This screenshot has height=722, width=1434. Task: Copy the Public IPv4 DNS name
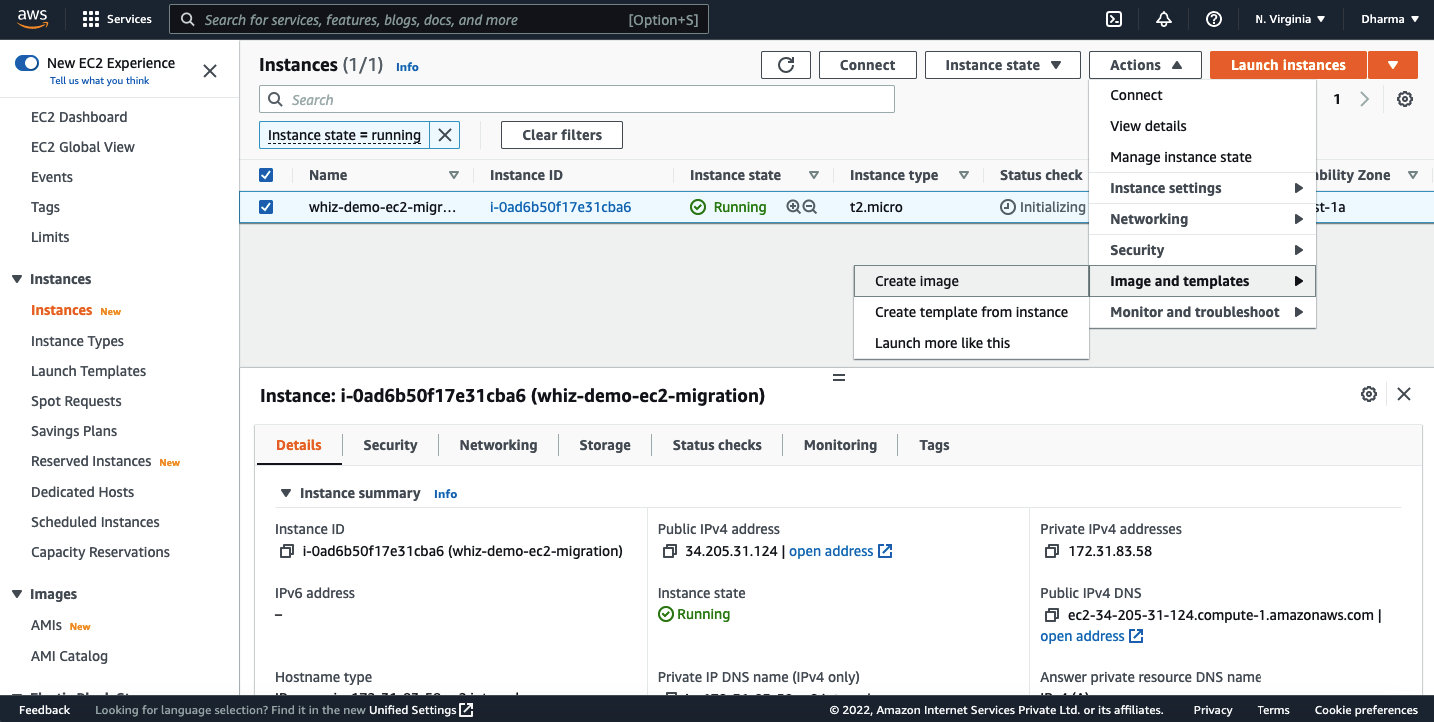point(1052,615)
